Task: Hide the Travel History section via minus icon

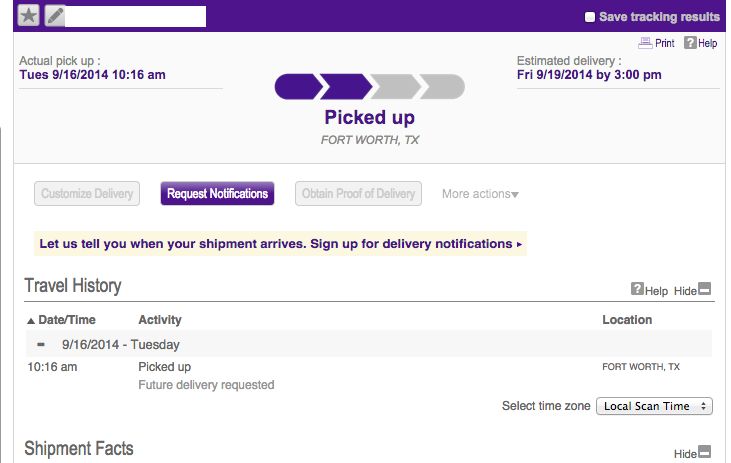Action: tap(704, 290)
